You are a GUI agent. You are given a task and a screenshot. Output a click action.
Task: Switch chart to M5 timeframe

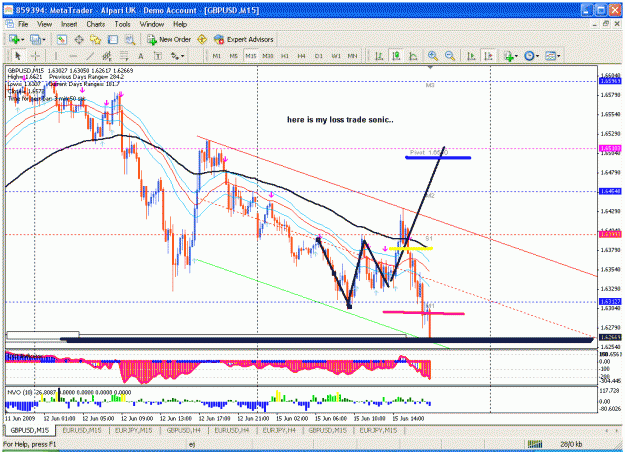click(x=234, y=56)
